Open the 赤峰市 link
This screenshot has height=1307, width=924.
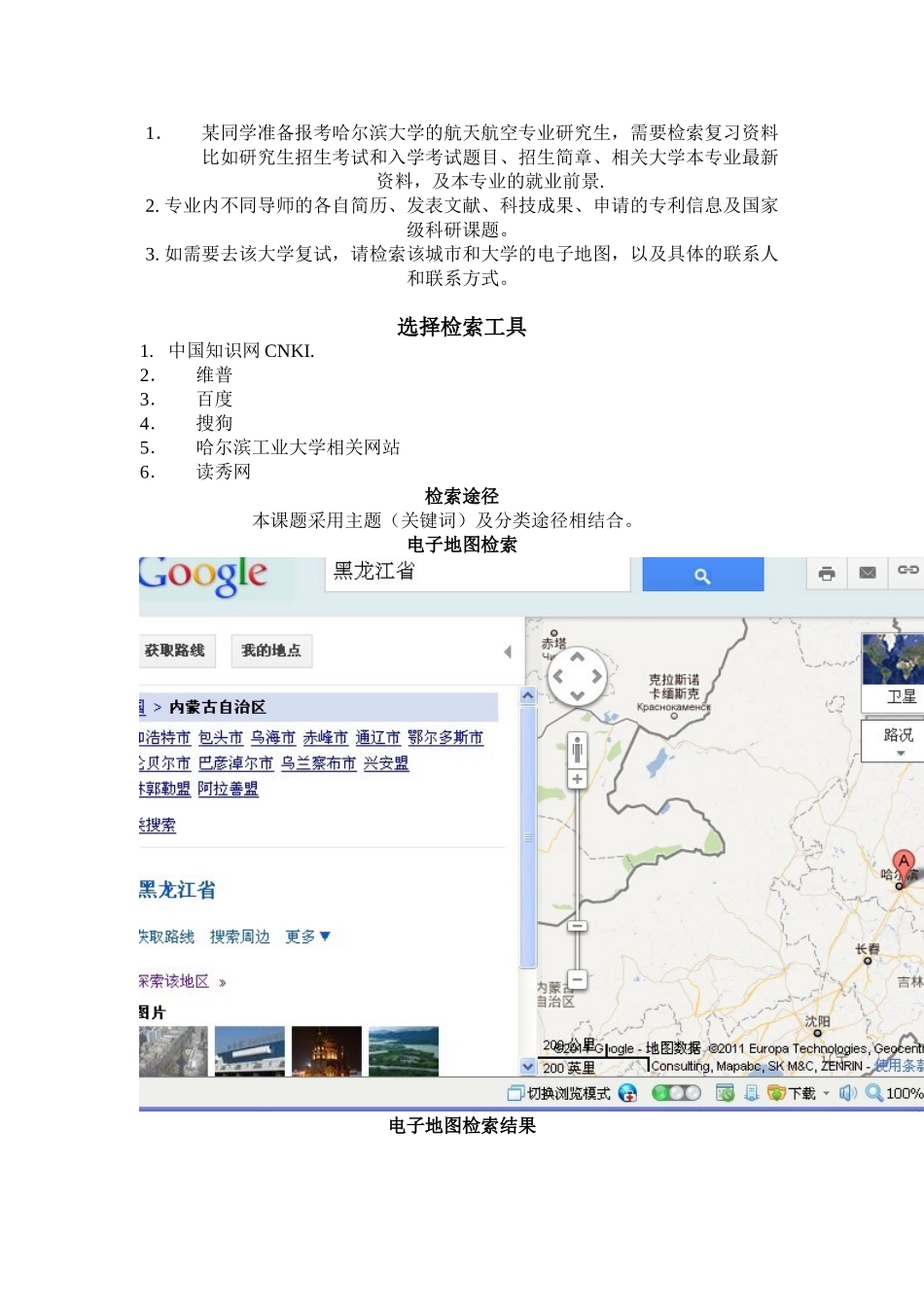click(325, 738)
